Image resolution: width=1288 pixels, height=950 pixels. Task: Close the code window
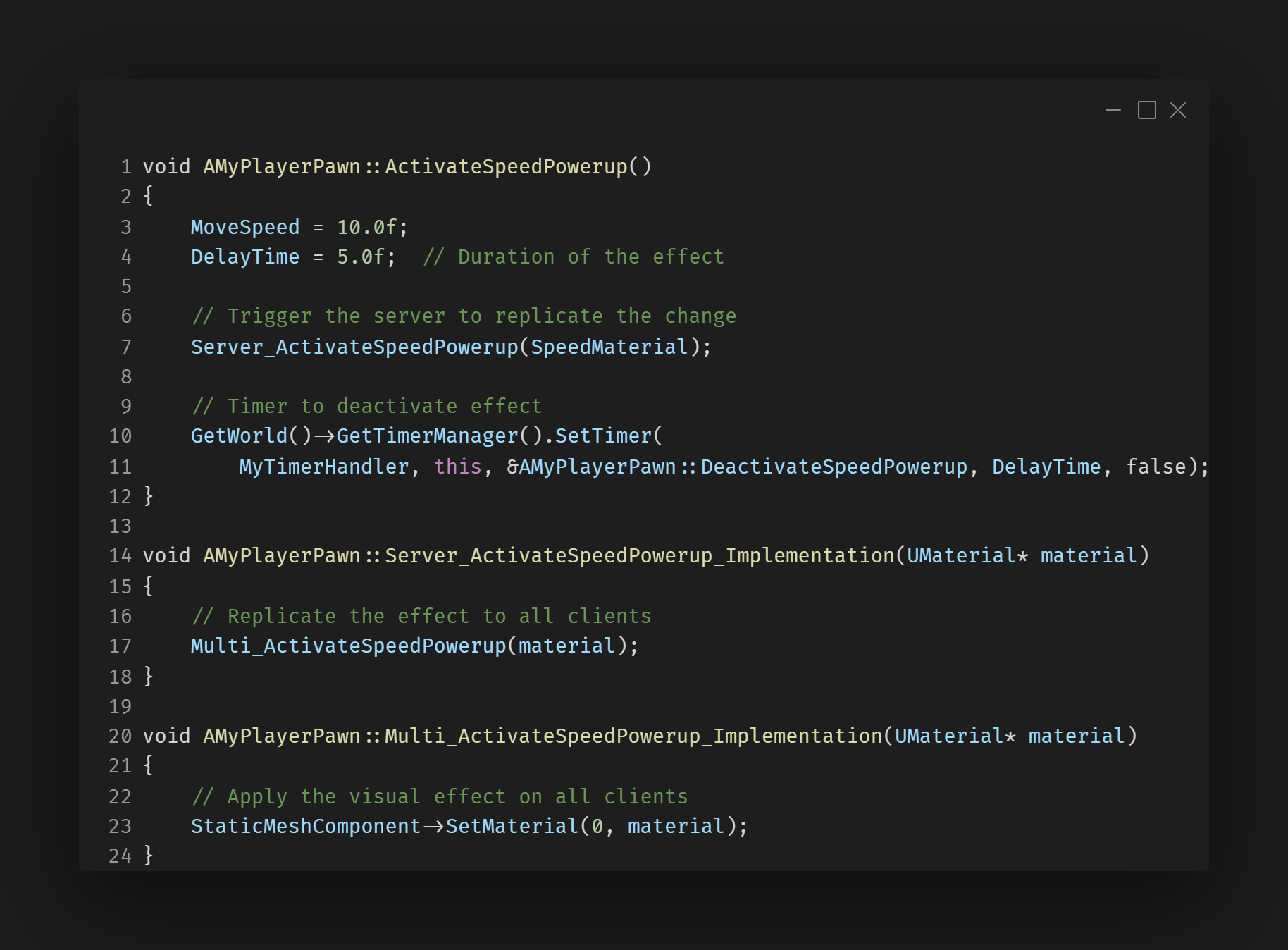(x=1177, y=111)
